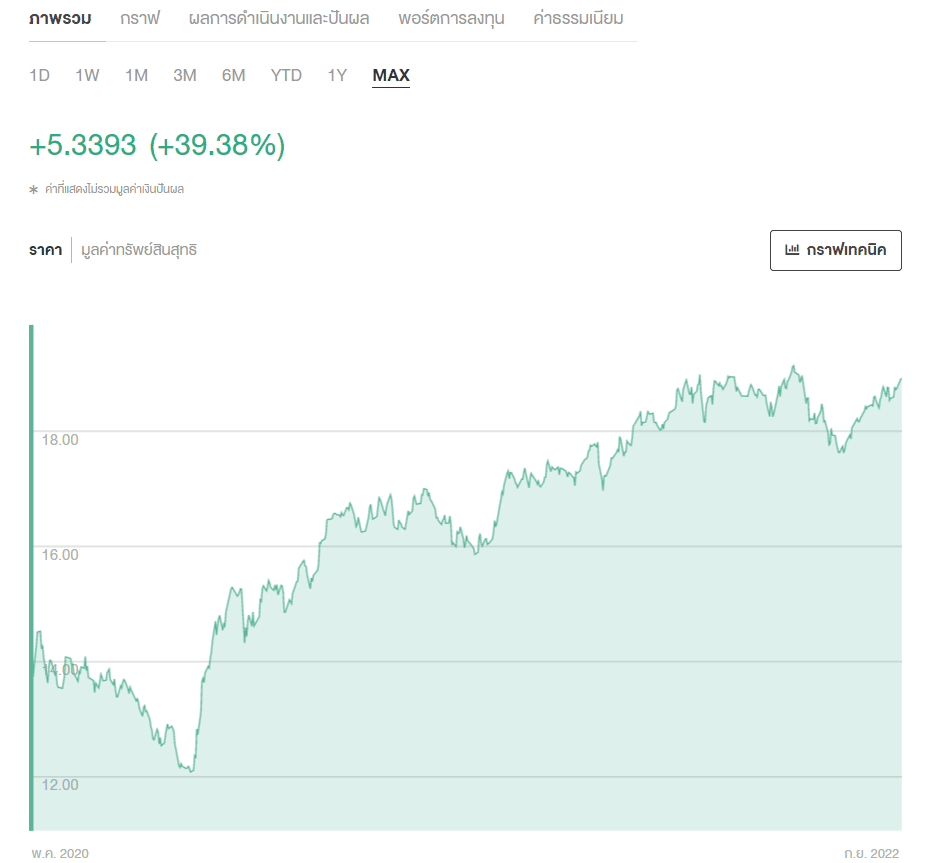
Task: Click the พ.ค. 2020 start date label
Action: (60, 853)
